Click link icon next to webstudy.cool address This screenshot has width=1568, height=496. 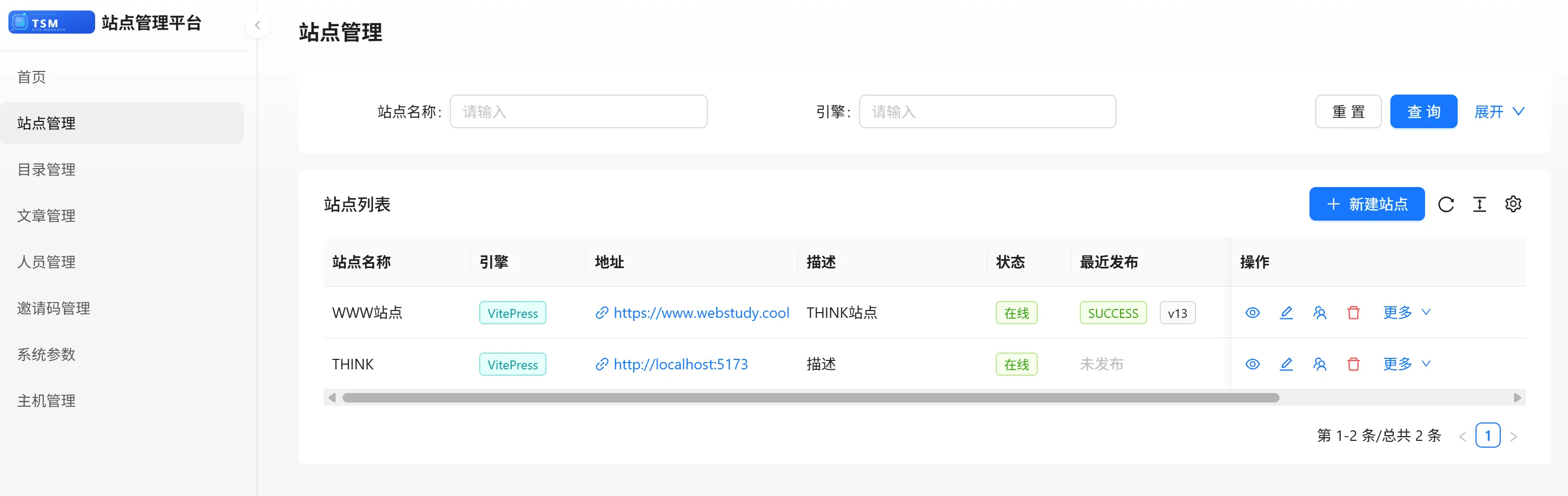[x=601, y=313]
